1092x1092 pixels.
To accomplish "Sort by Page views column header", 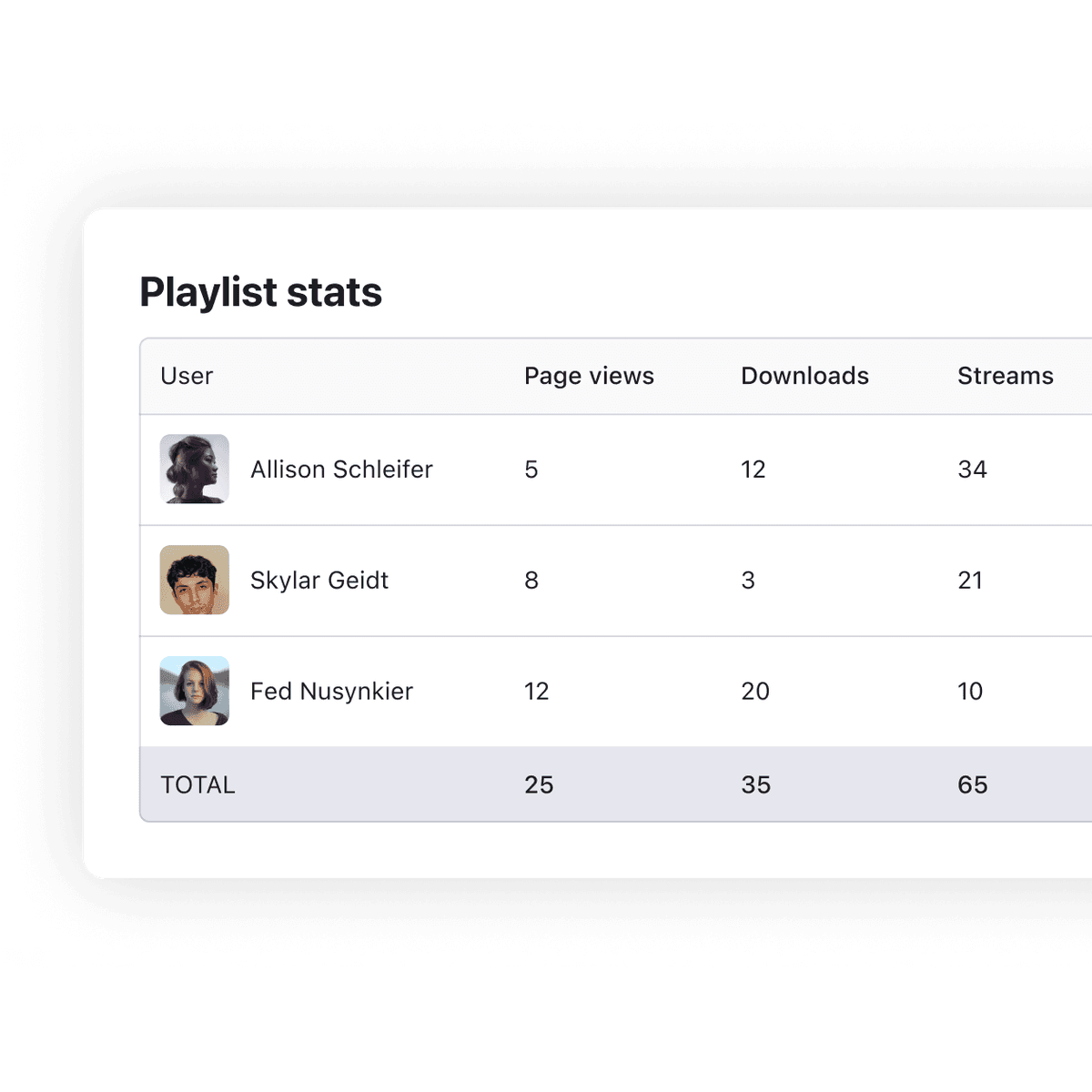I will coord(589,376).
